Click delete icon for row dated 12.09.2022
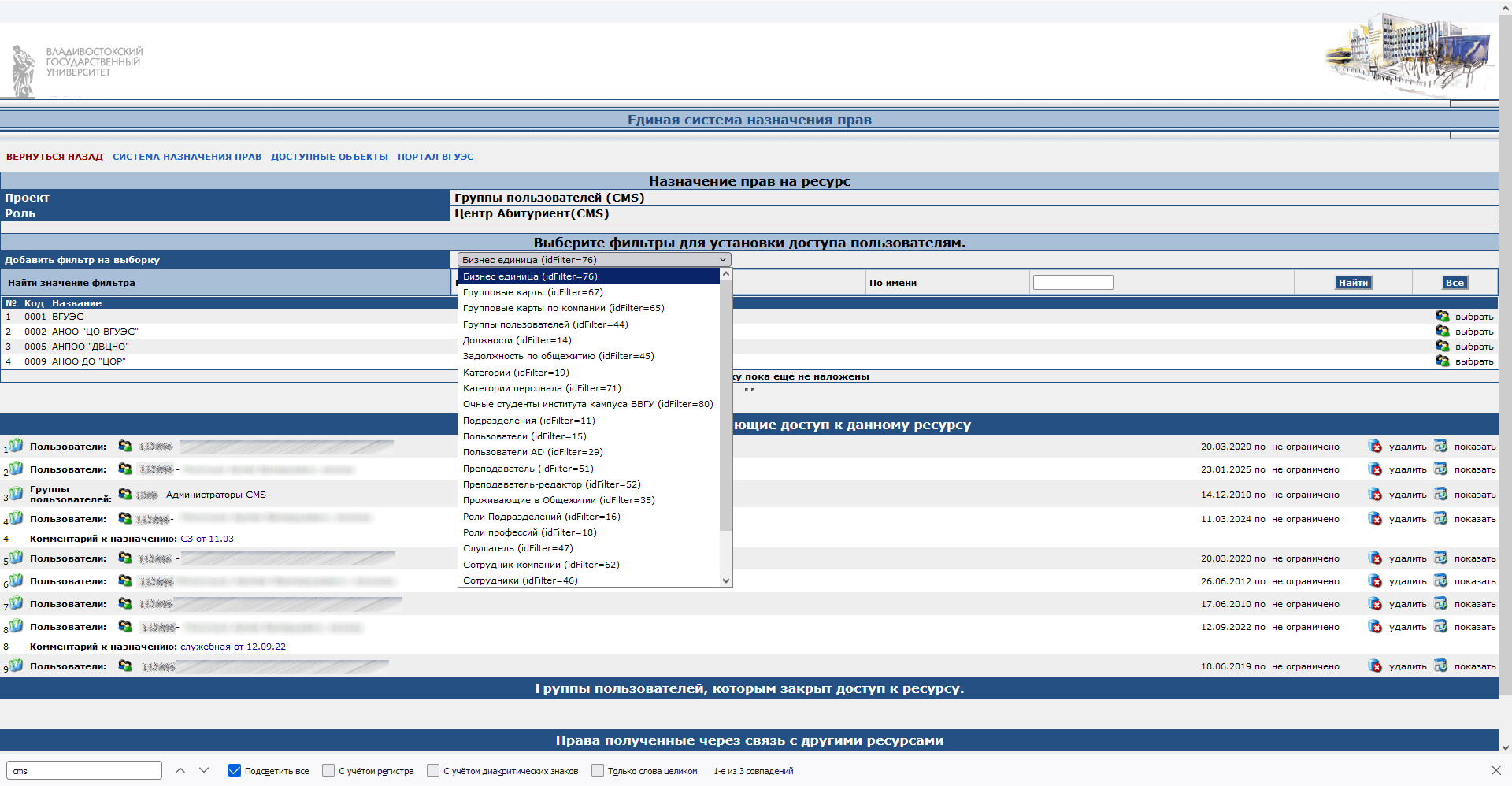1512x786 pixels. (1375, 627)
